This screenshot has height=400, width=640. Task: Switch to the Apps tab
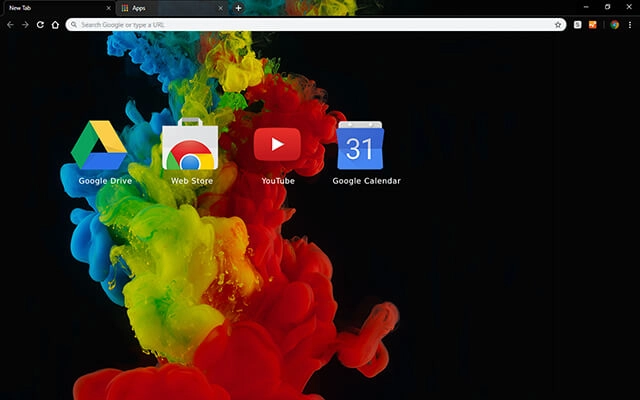coord(171,8)
